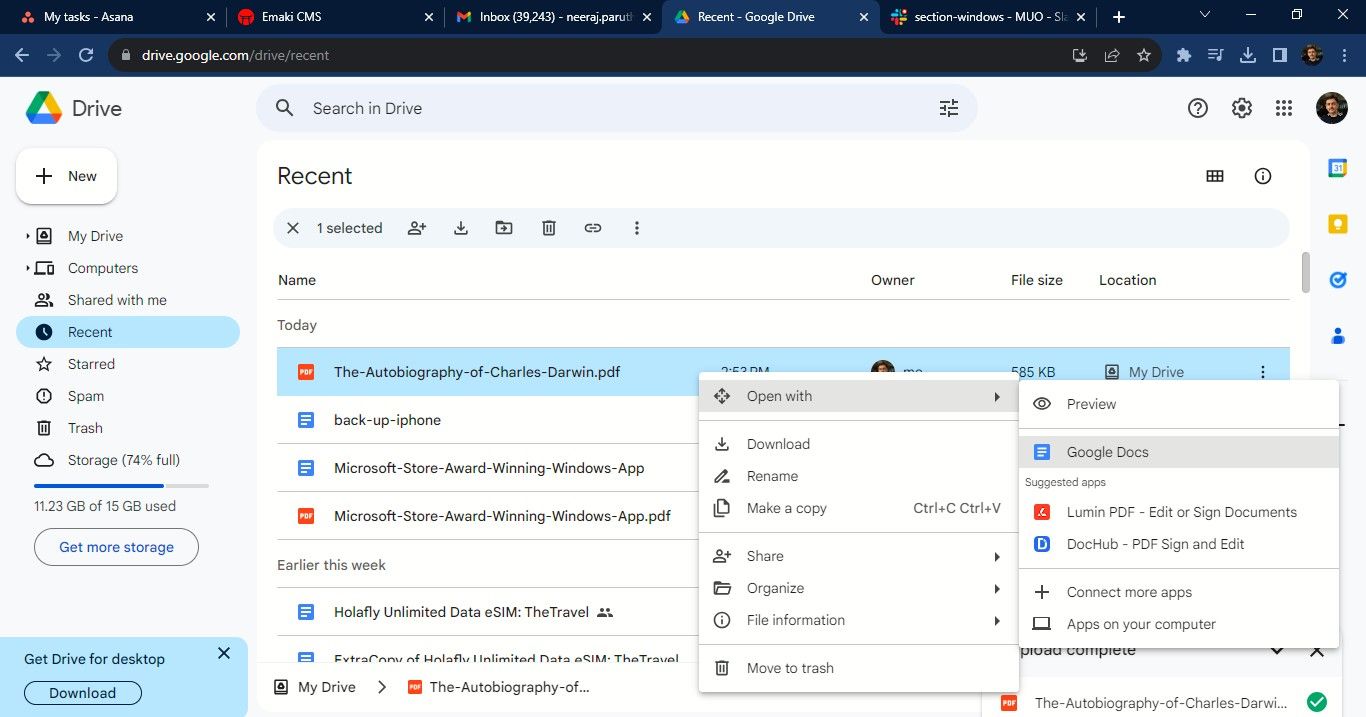Click the storage usage progress bar

click(121, 486)
